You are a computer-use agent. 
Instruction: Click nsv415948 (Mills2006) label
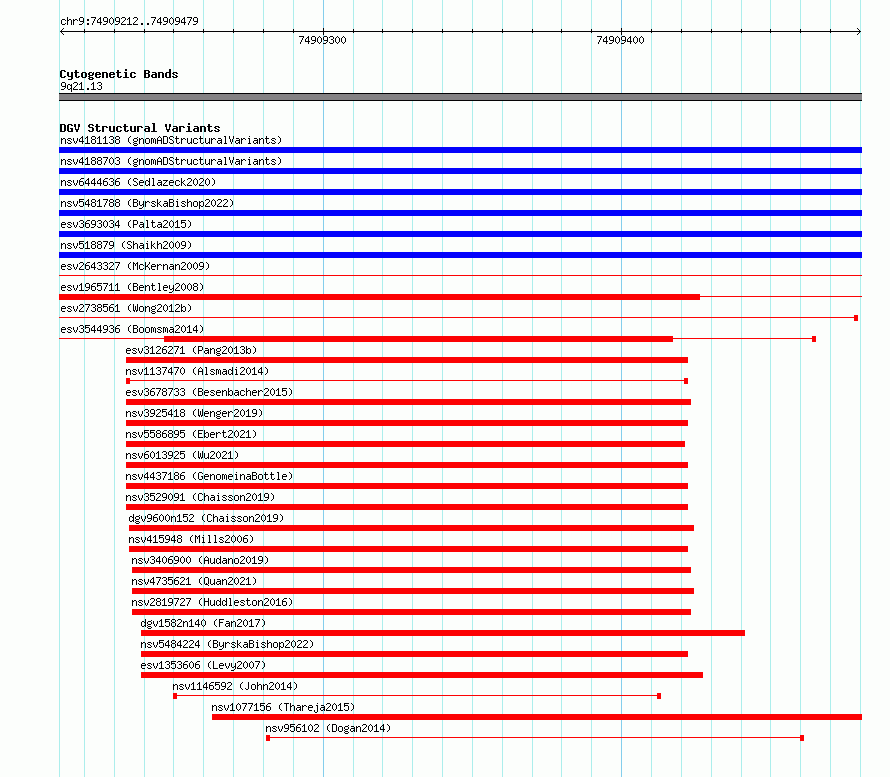(x=191, y=539)
